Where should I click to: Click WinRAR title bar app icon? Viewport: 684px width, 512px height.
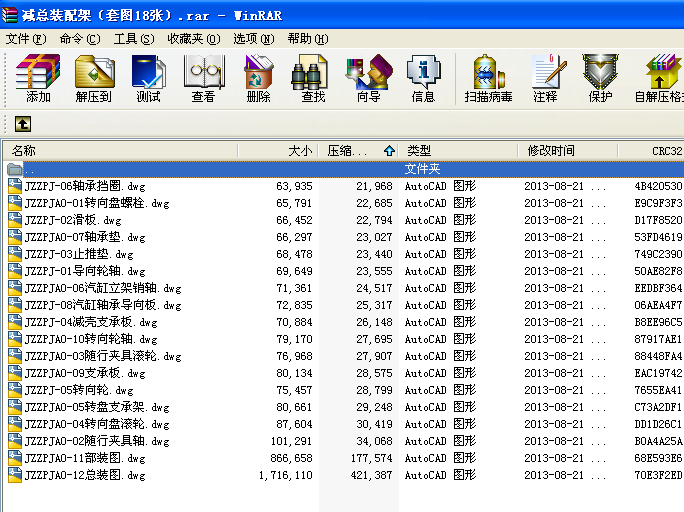[x=10, y=15]
